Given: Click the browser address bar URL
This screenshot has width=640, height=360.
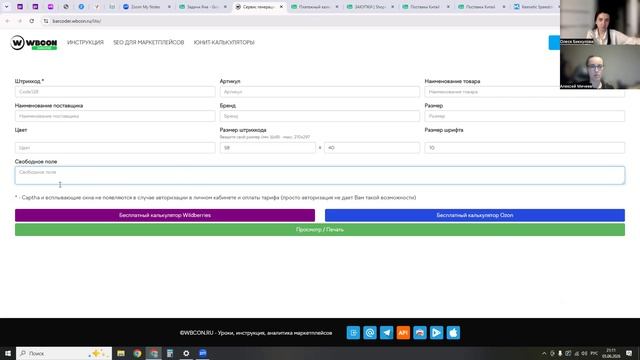Looking at the screenshot, I should (77, 21).
